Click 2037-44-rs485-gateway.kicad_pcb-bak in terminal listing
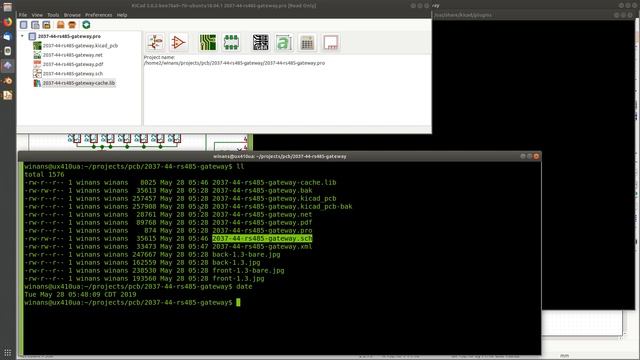 point(282,207)
